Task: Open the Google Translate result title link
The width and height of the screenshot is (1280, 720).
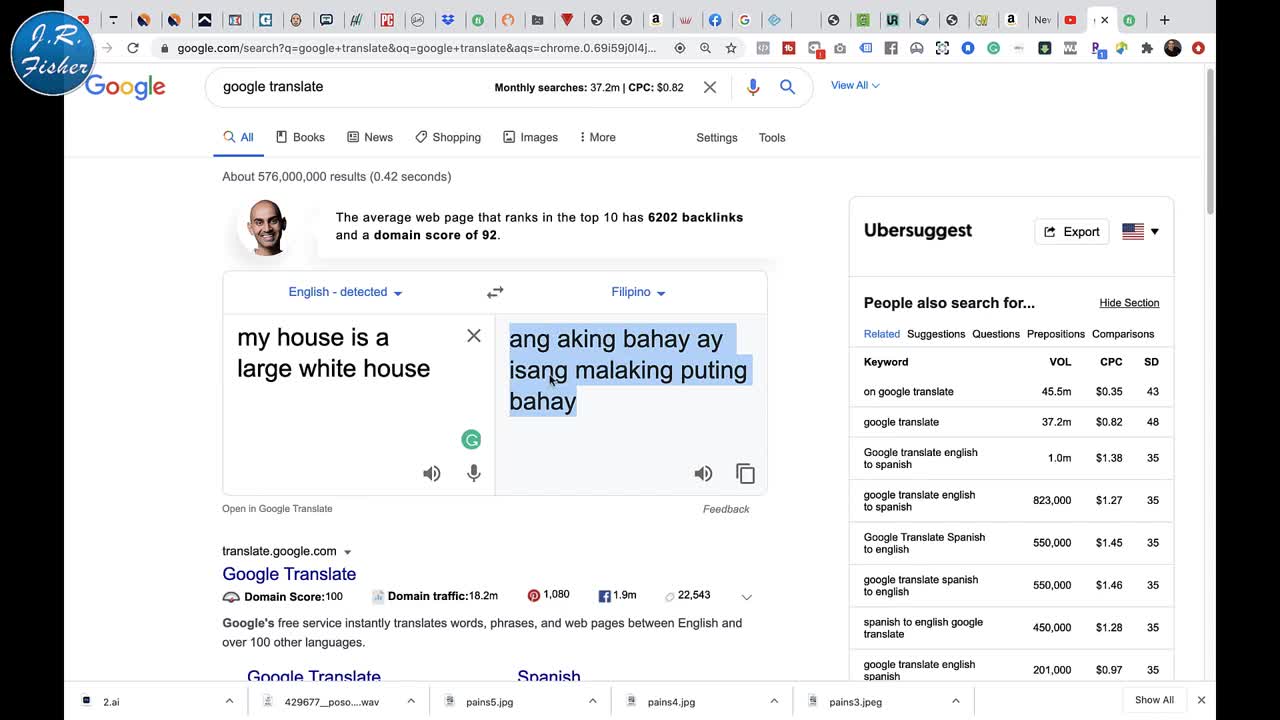Action: point(289,574)
